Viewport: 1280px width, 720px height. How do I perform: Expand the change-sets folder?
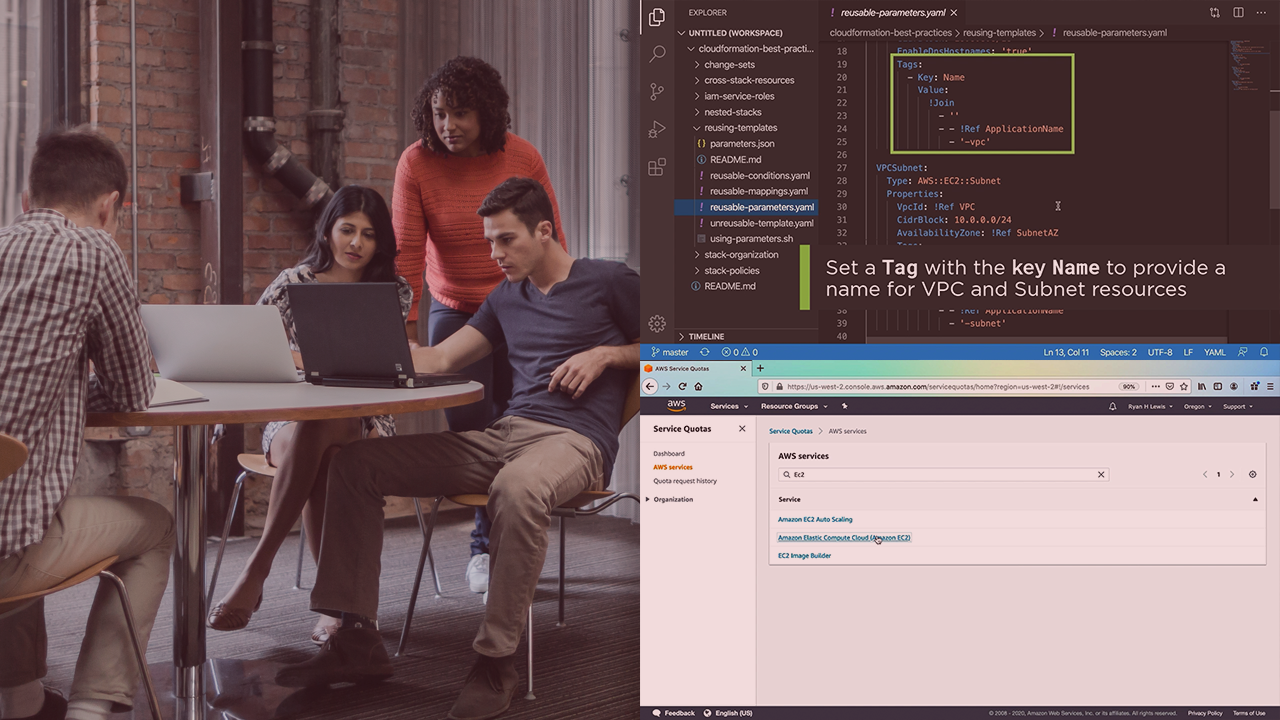click(729, 64)
